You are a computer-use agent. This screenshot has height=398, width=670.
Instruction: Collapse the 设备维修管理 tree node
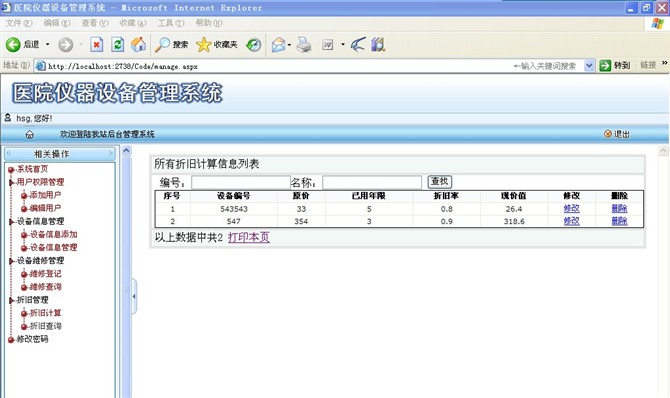(x=12, y=261)
